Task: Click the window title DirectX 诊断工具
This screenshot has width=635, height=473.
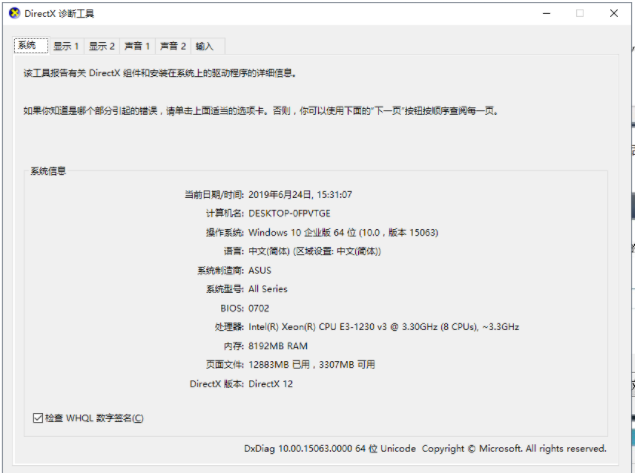Action: (x=59, y=13)
